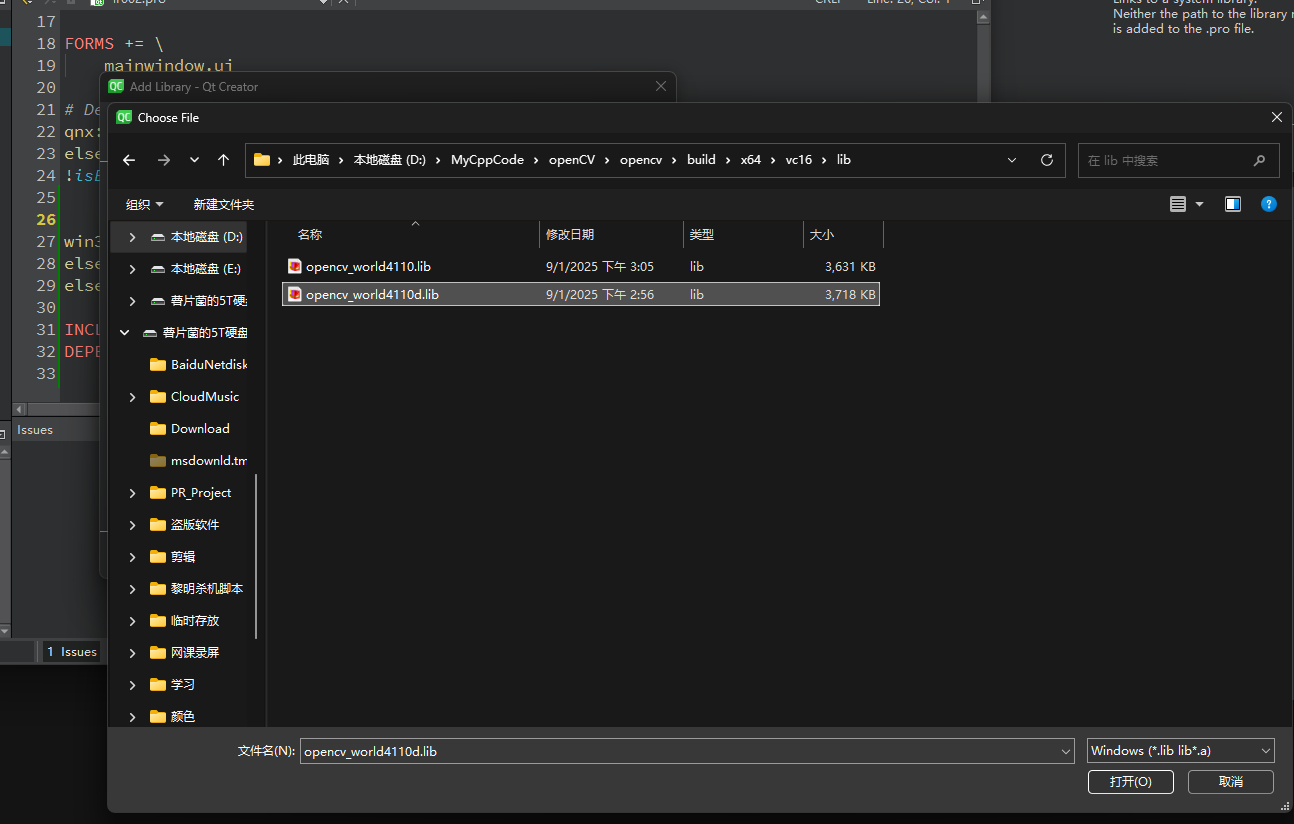
Task: Select the Download folder in sidebar
Action: 200,429
